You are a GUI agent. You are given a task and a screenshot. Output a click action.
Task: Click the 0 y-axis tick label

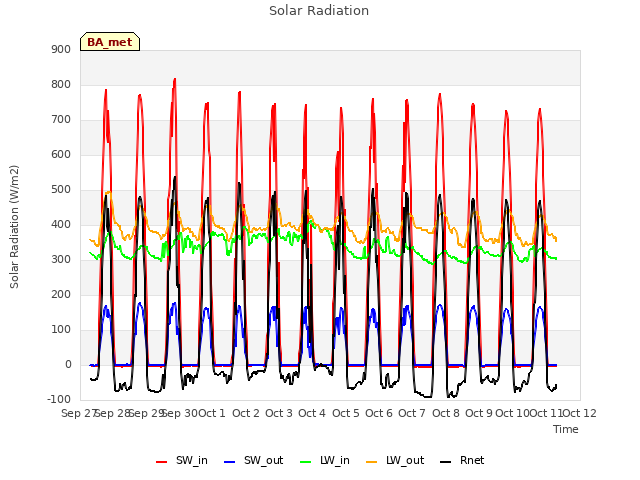pos(68,365)
